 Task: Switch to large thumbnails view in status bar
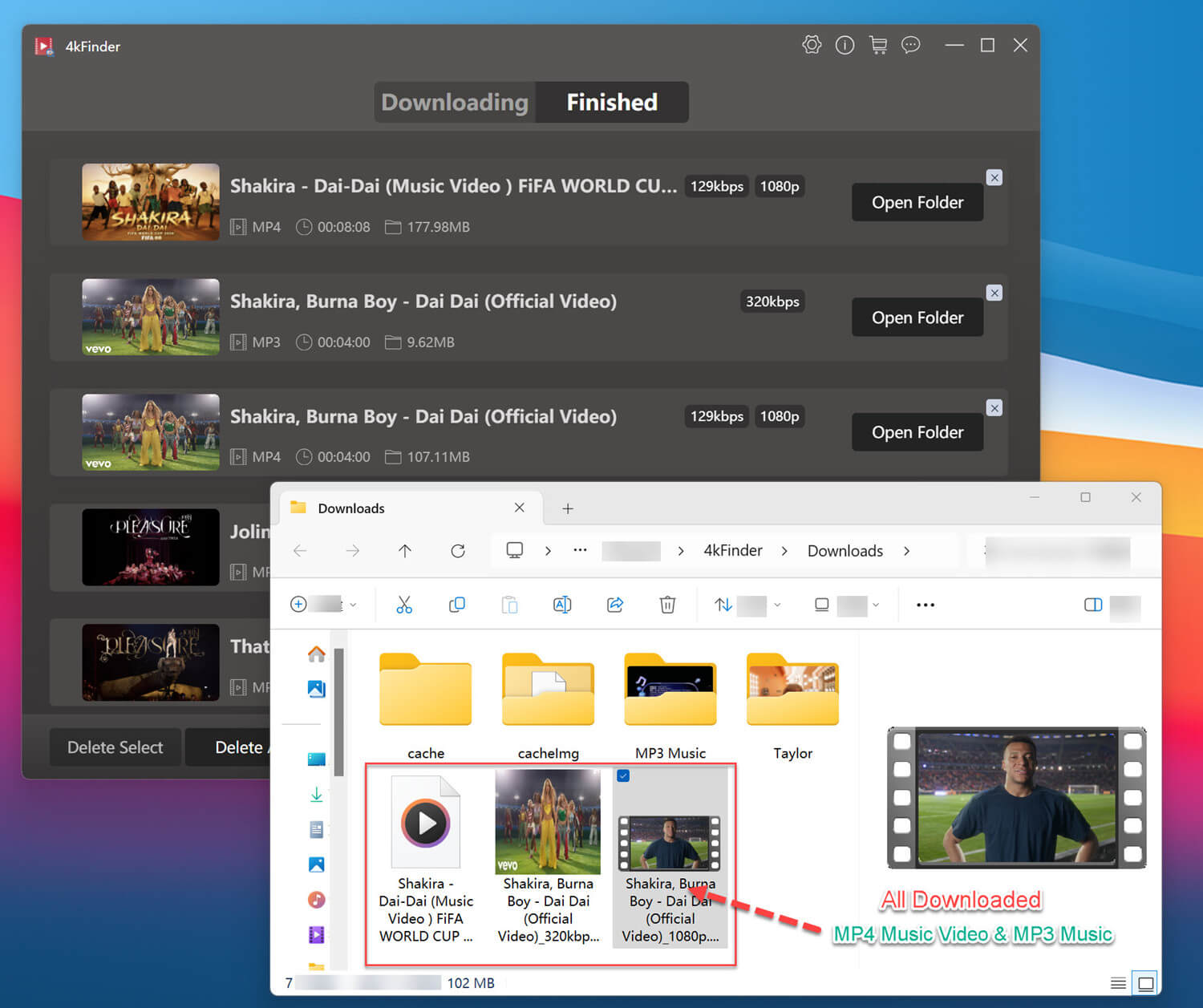(x=1146, y=983)
